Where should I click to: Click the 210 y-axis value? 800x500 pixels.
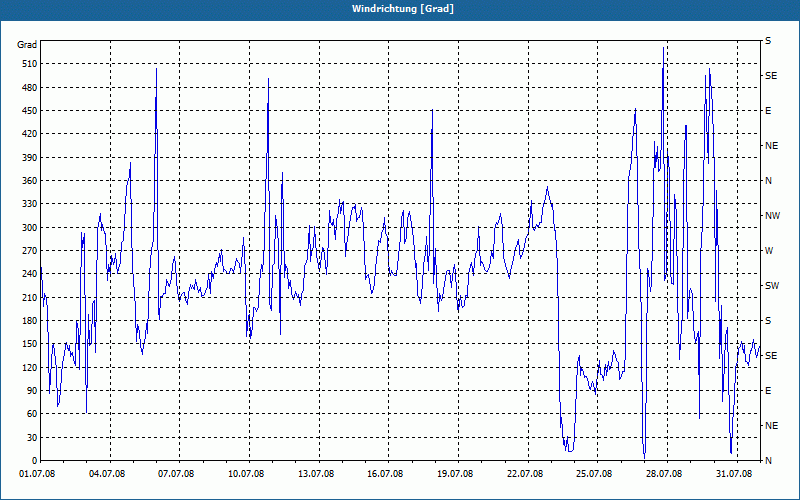(30, 297)
